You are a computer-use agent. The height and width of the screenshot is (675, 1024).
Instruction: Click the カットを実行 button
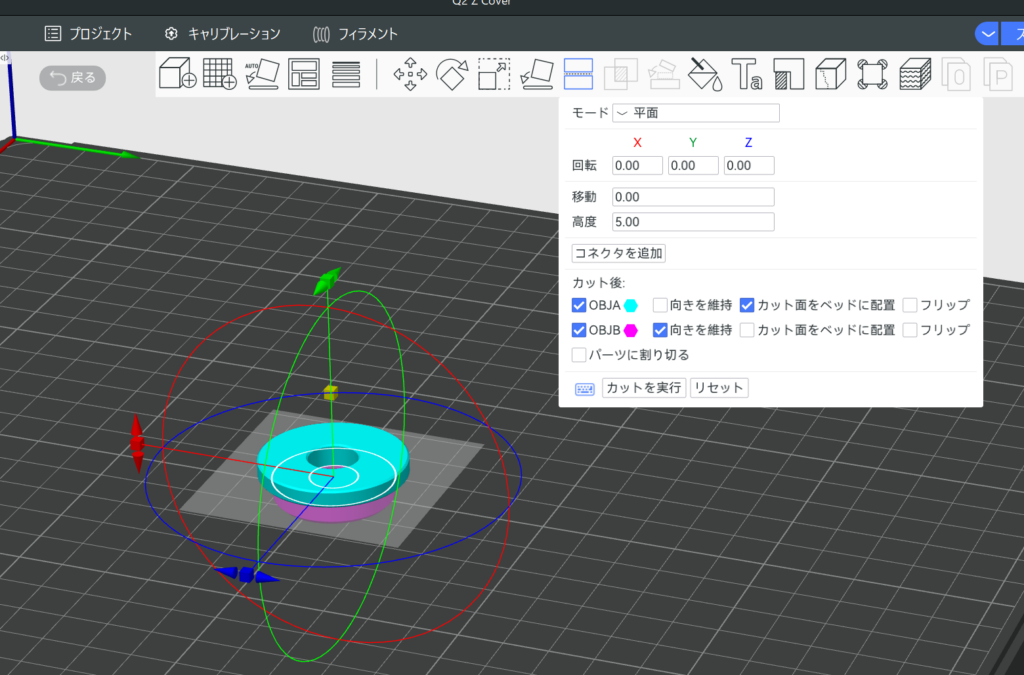[x=644, y=388]
